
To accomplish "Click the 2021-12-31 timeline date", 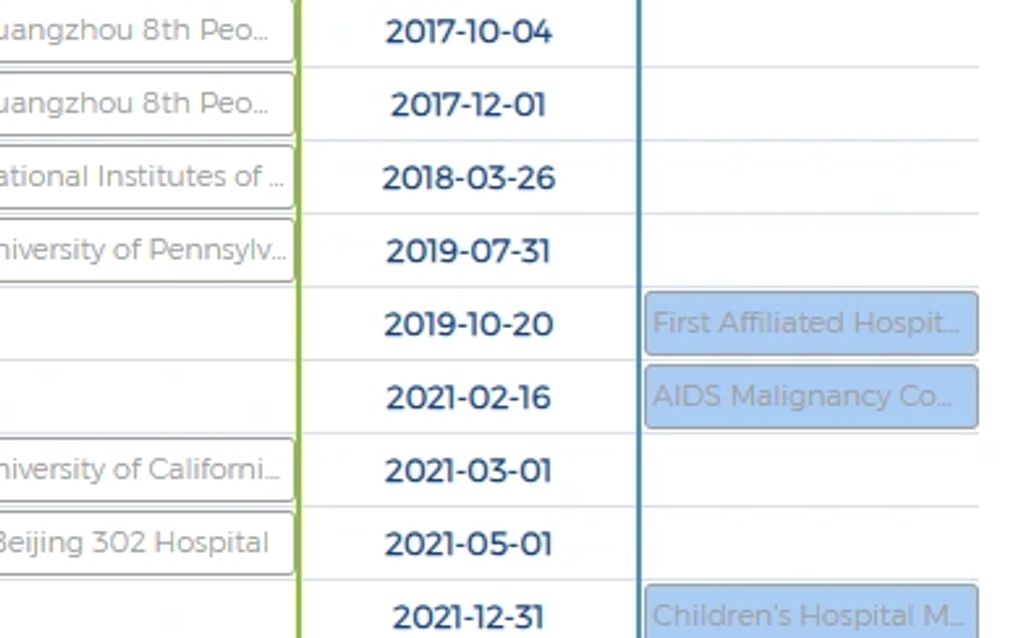I will click(468, 617).
